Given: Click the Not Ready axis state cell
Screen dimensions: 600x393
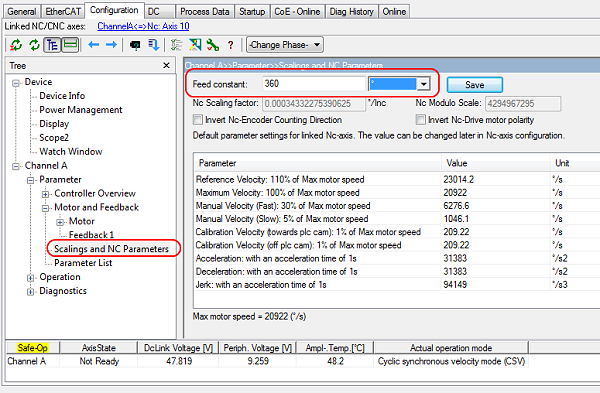Looking at the screenshot, I should coord(99,361).
